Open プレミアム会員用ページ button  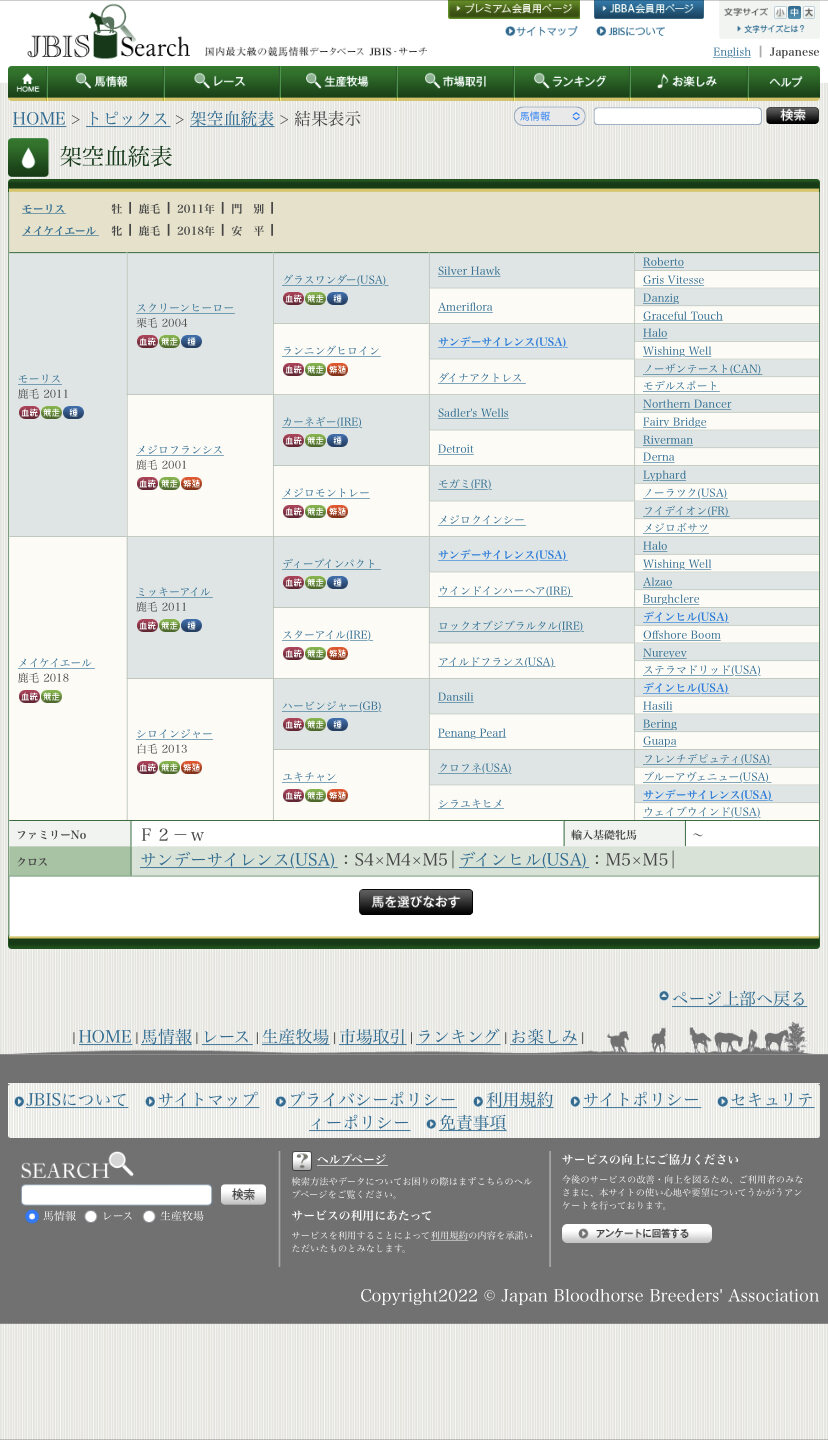tap(514, 9)
